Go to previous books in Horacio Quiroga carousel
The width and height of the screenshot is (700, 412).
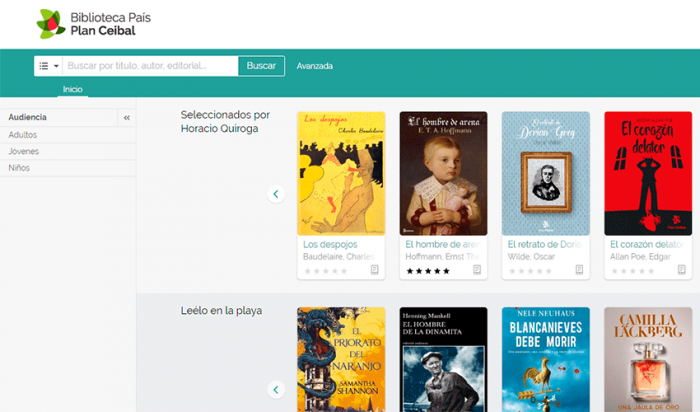pos(276,194)
